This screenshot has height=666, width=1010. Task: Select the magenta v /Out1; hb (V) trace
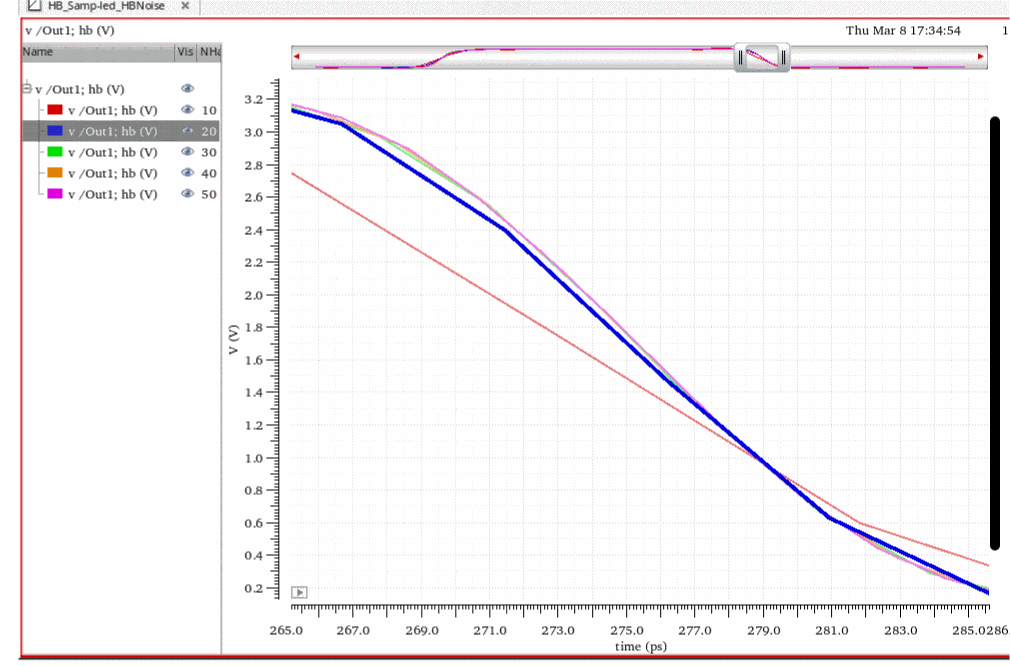click(x=112, y=194)
